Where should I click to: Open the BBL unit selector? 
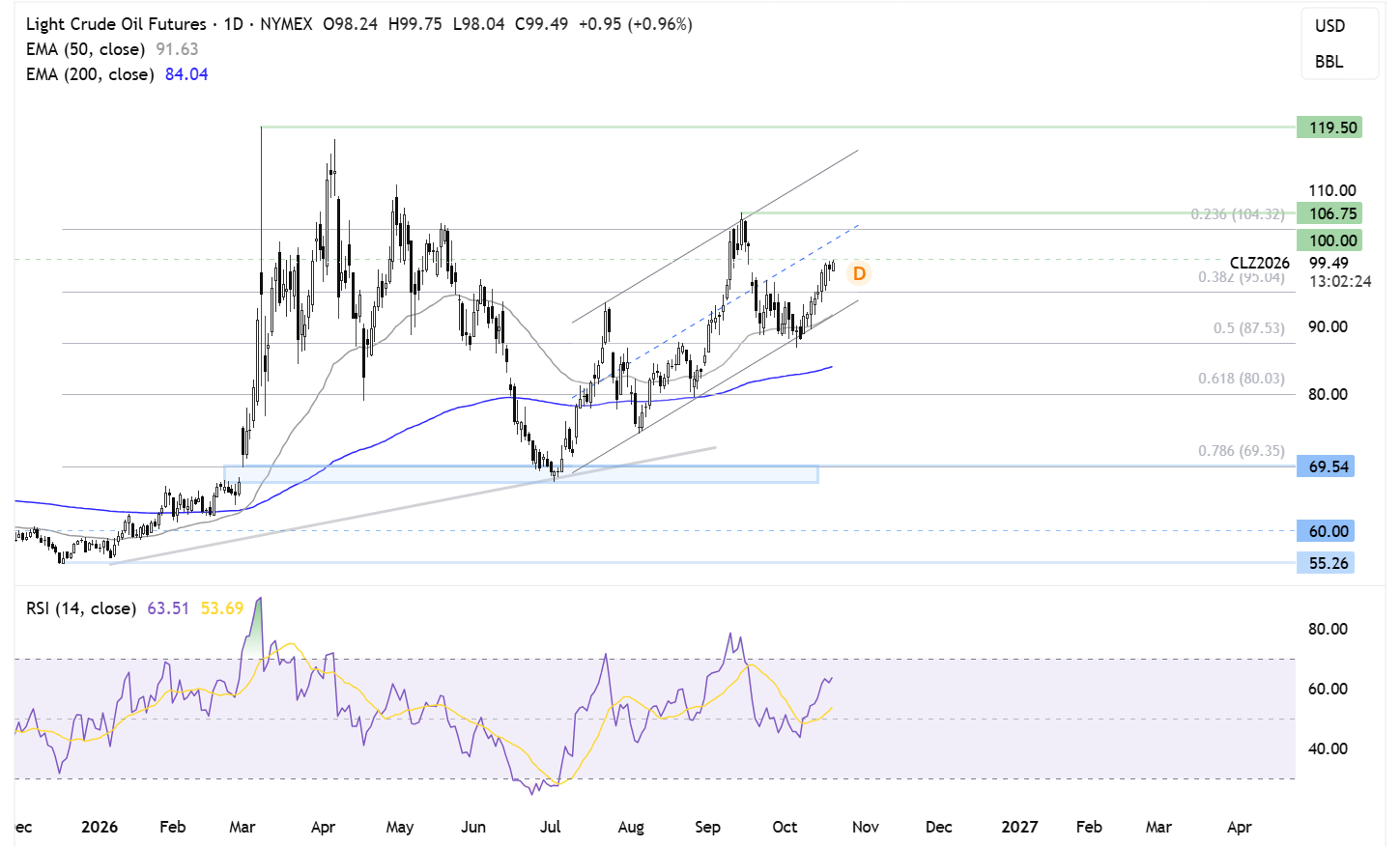1329,62
